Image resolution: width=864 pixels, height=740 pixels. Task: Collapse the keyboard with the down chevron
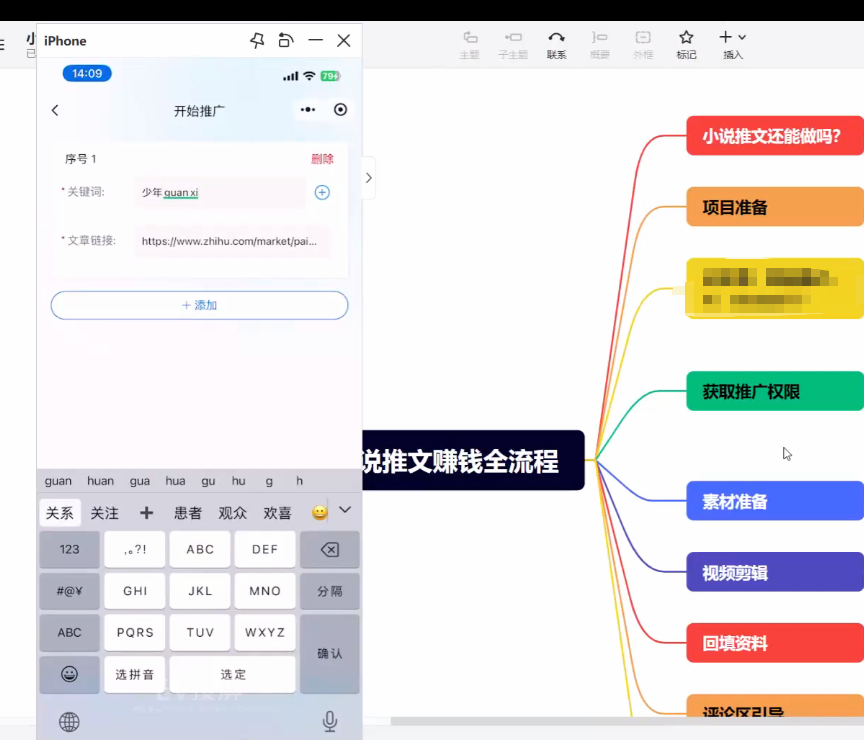tap(344, 510)
